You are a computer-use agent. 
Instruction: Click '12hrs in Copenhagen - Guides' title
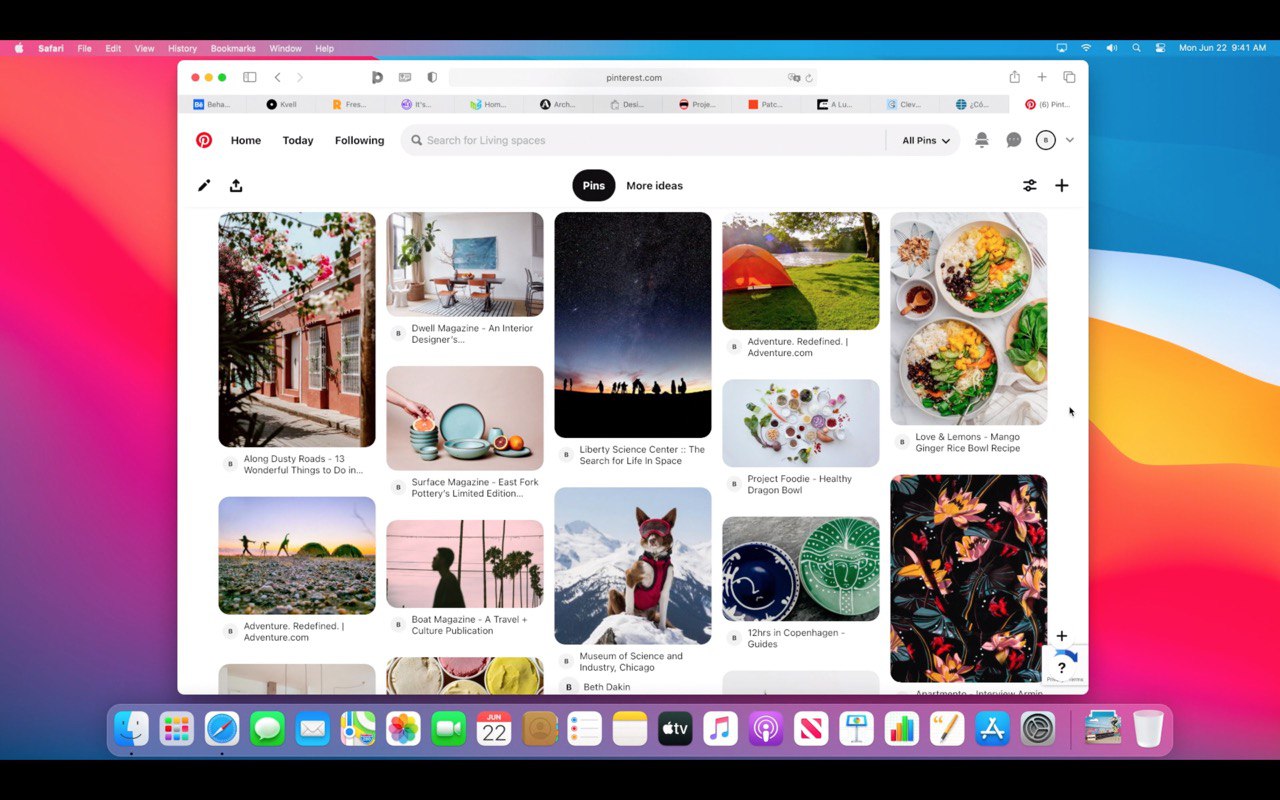(x=796, y=638)
